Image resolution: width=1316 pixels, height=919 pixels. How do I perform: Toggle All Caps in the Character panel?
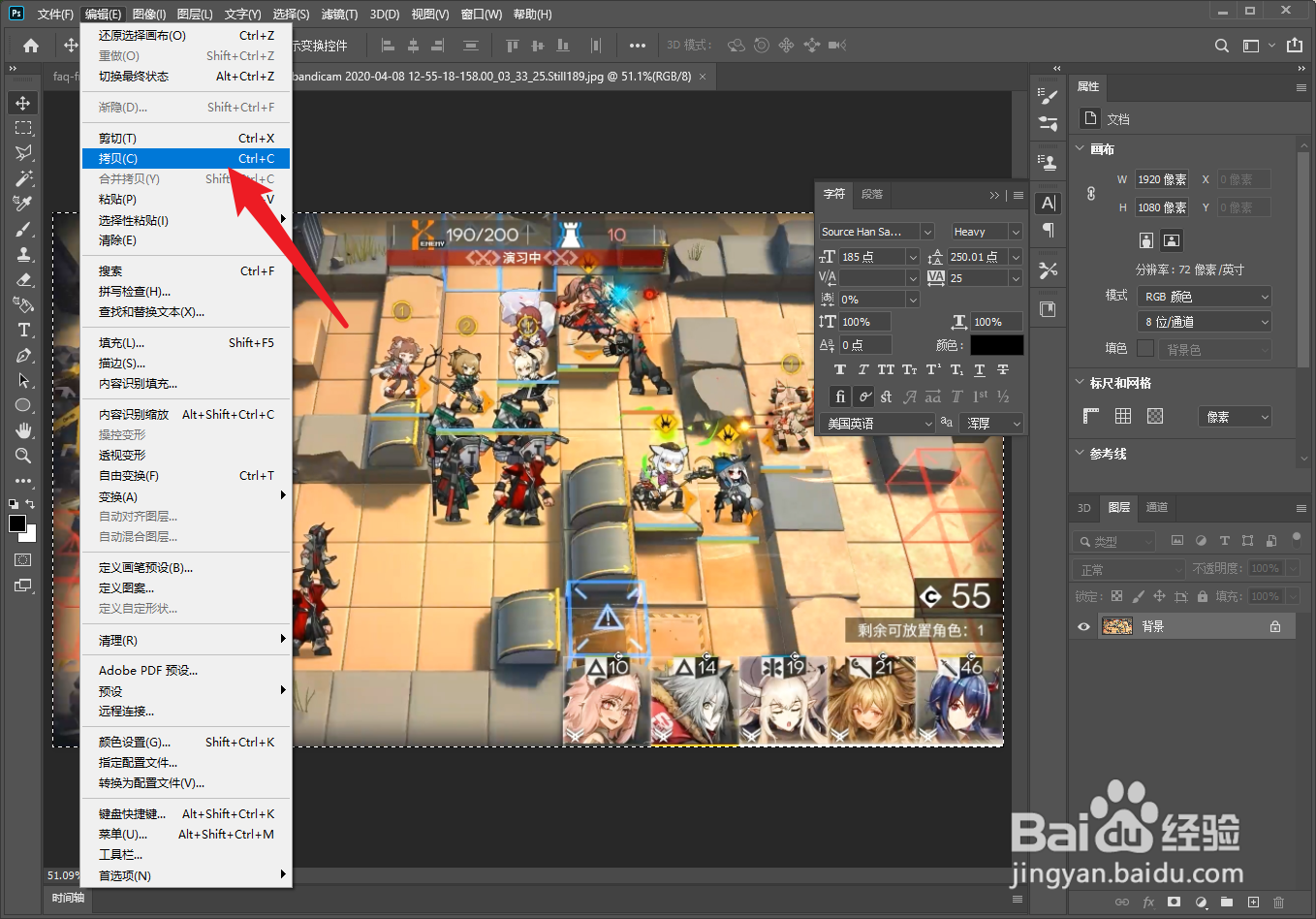coord(886,369)
